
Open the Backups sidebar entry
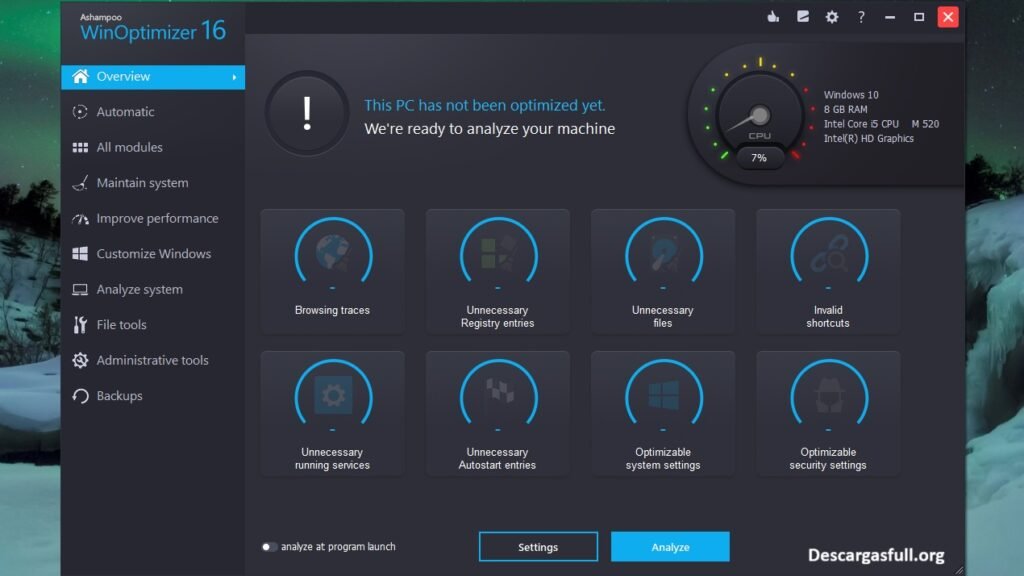click(119, 396)
